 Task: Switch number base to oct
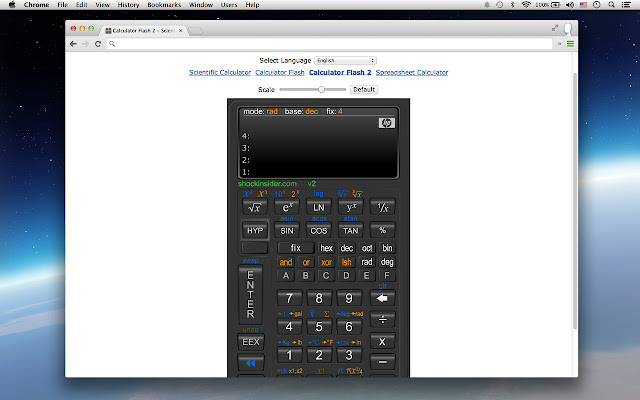367,248
